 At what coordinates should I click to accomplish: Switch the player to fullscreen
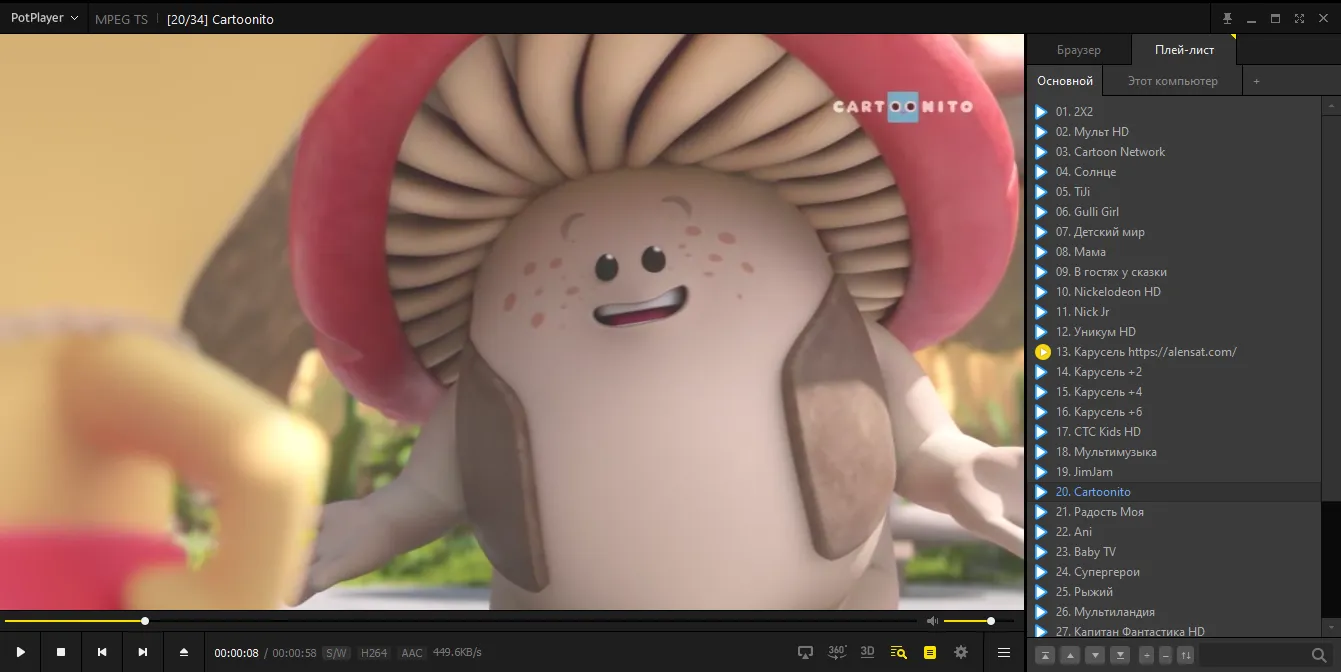[1299, 19]
